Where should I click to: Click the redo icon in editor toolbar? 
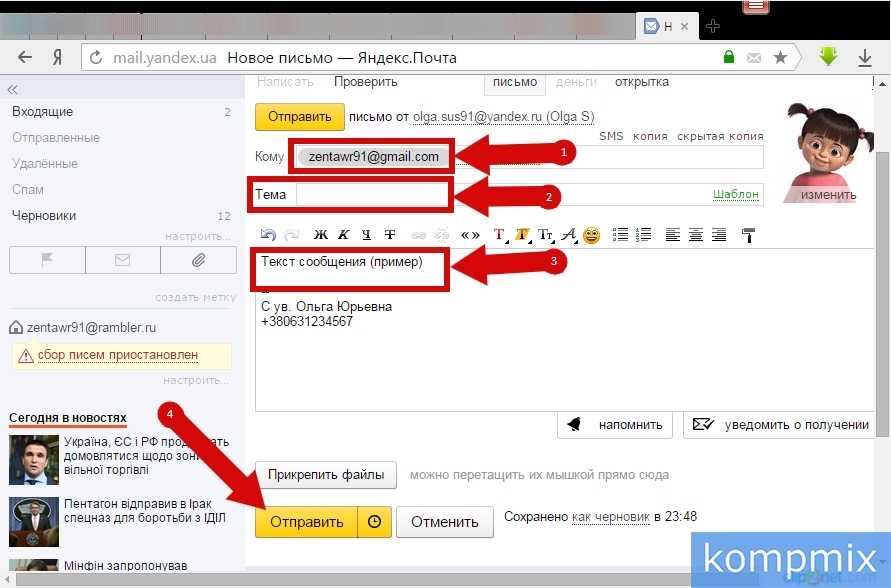(x=292, y=234)
